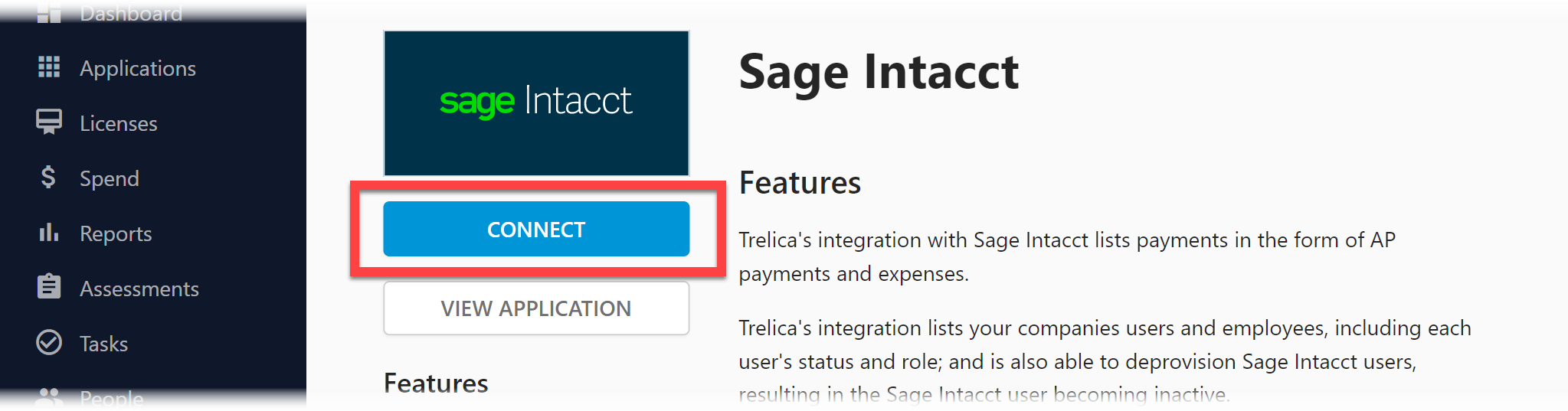
Task: Click the blue CONNECT button
Action: click(x=536, y=229)
